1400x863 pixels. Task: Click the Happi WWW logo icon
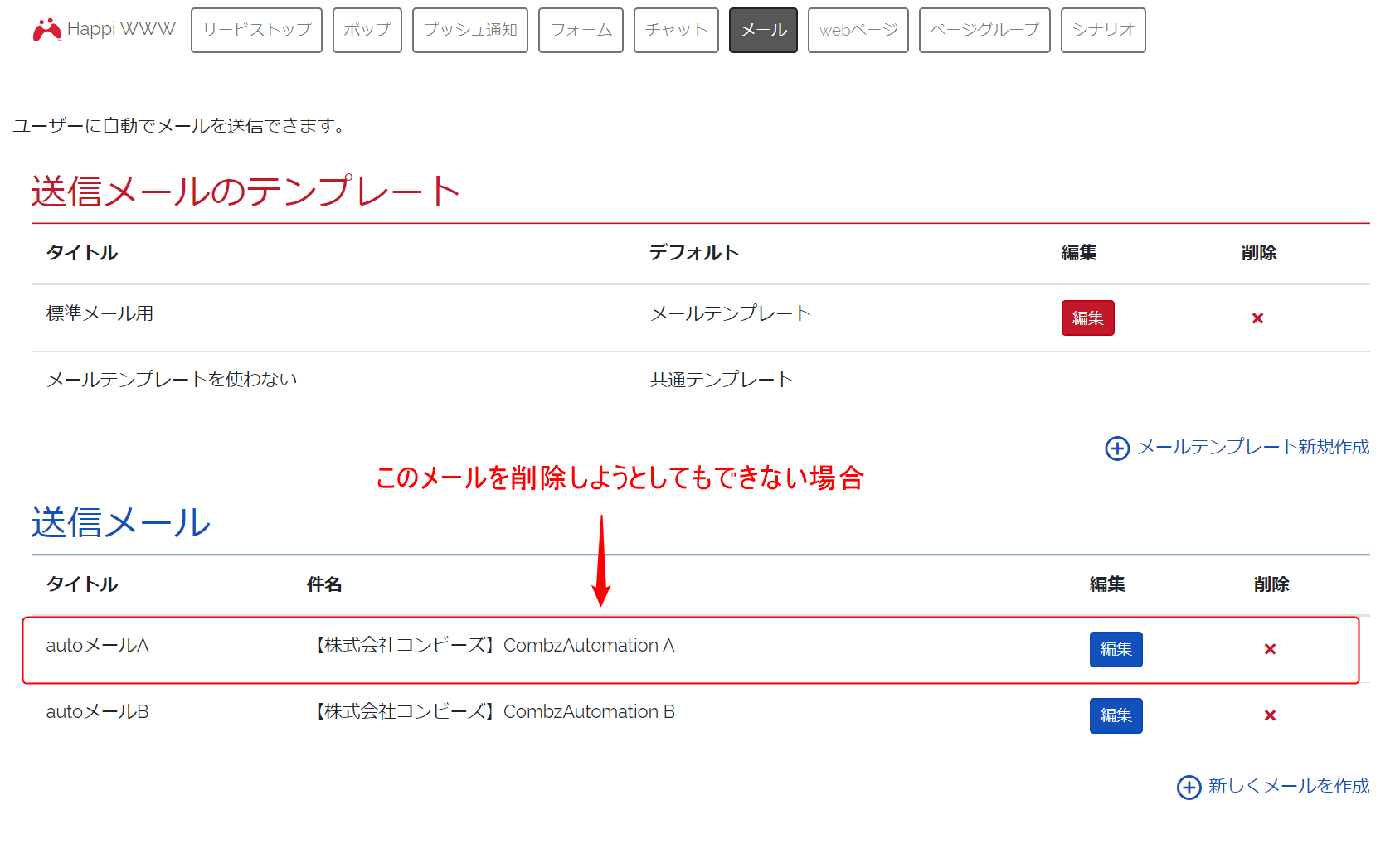pos(47,30)
